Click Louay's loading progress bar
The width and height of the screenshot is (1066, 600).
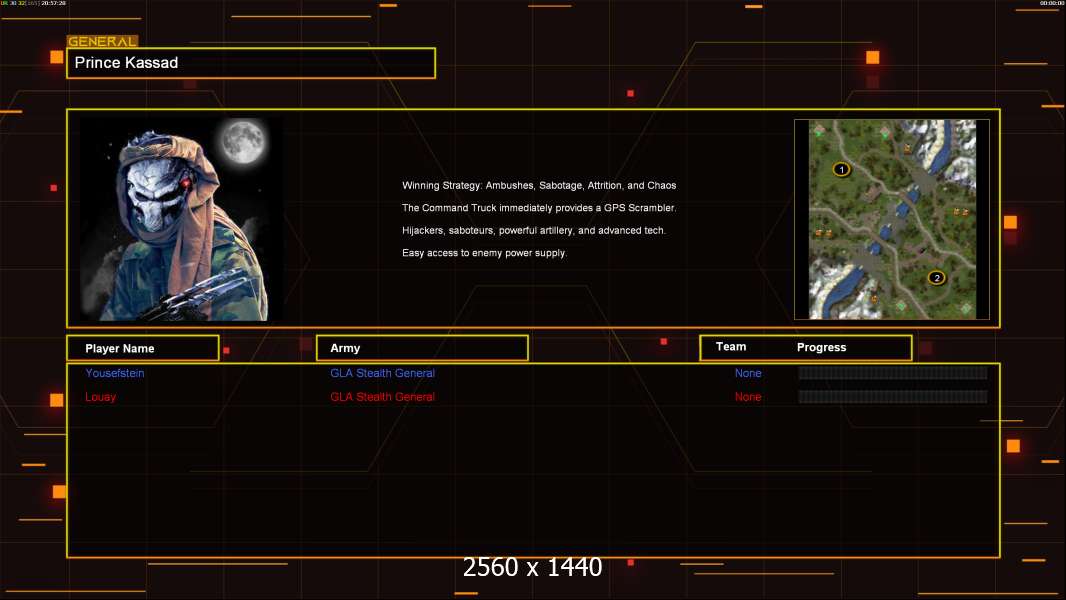point(893,396)
